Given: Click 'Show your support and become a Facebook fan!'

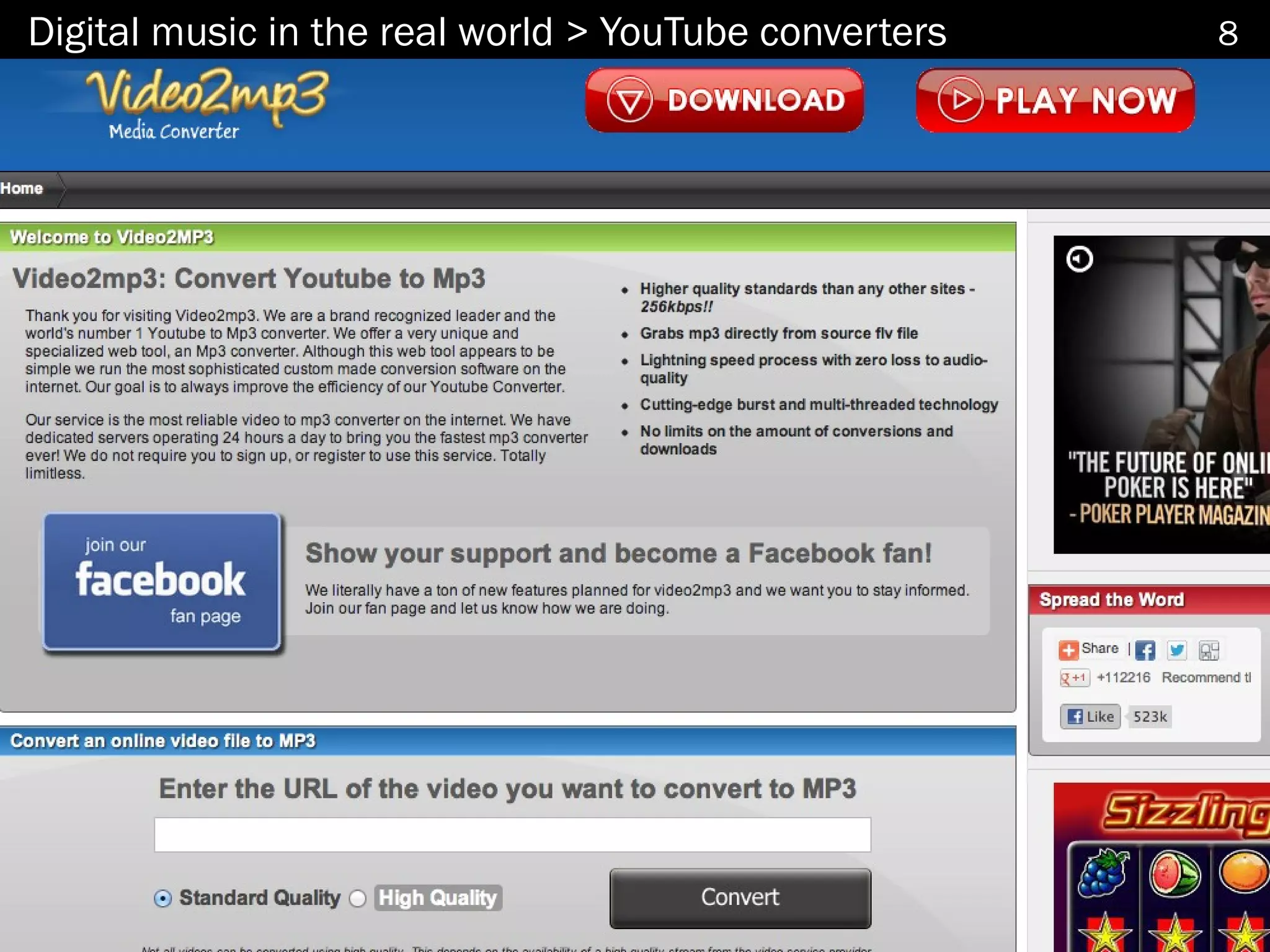Looking at the screenshot, I should [618, 553].
